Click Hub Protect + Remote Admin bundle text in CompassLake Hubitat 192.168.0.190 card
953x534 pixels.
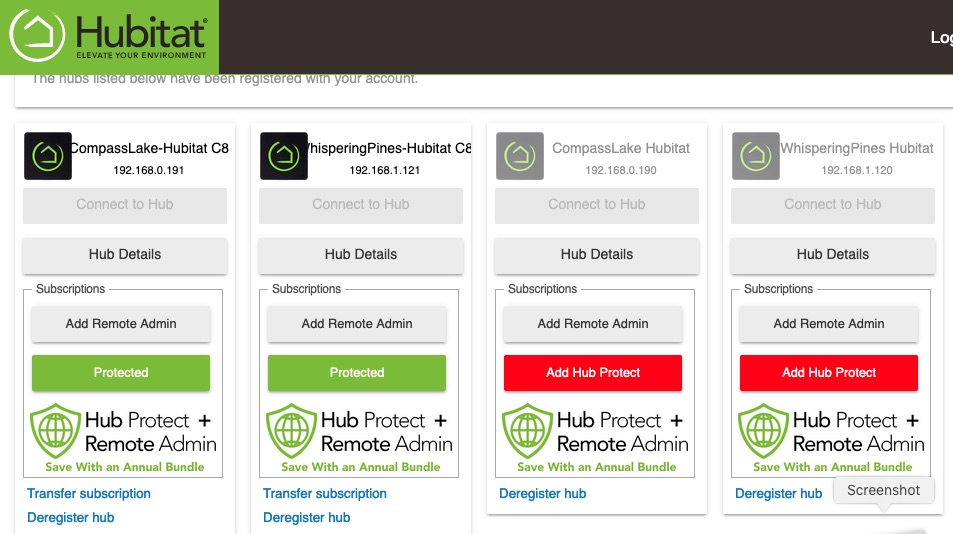(x=622, y=432)
